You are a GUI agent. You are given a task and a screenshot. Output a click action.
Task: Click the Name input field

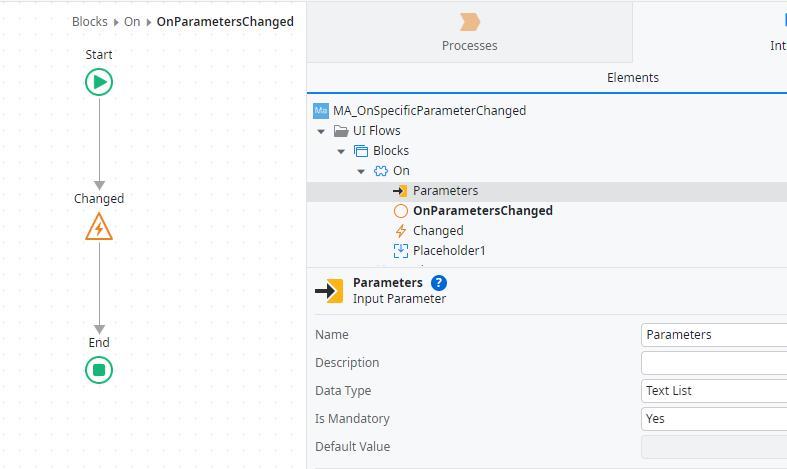pyautogui.click(x=713, y=335)
